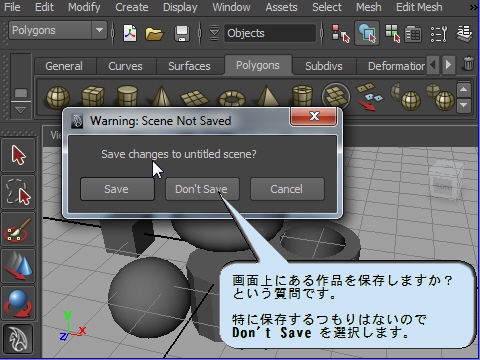
Task: Open the Window menu
Action: pyautogui.click(x=231, y=7)
